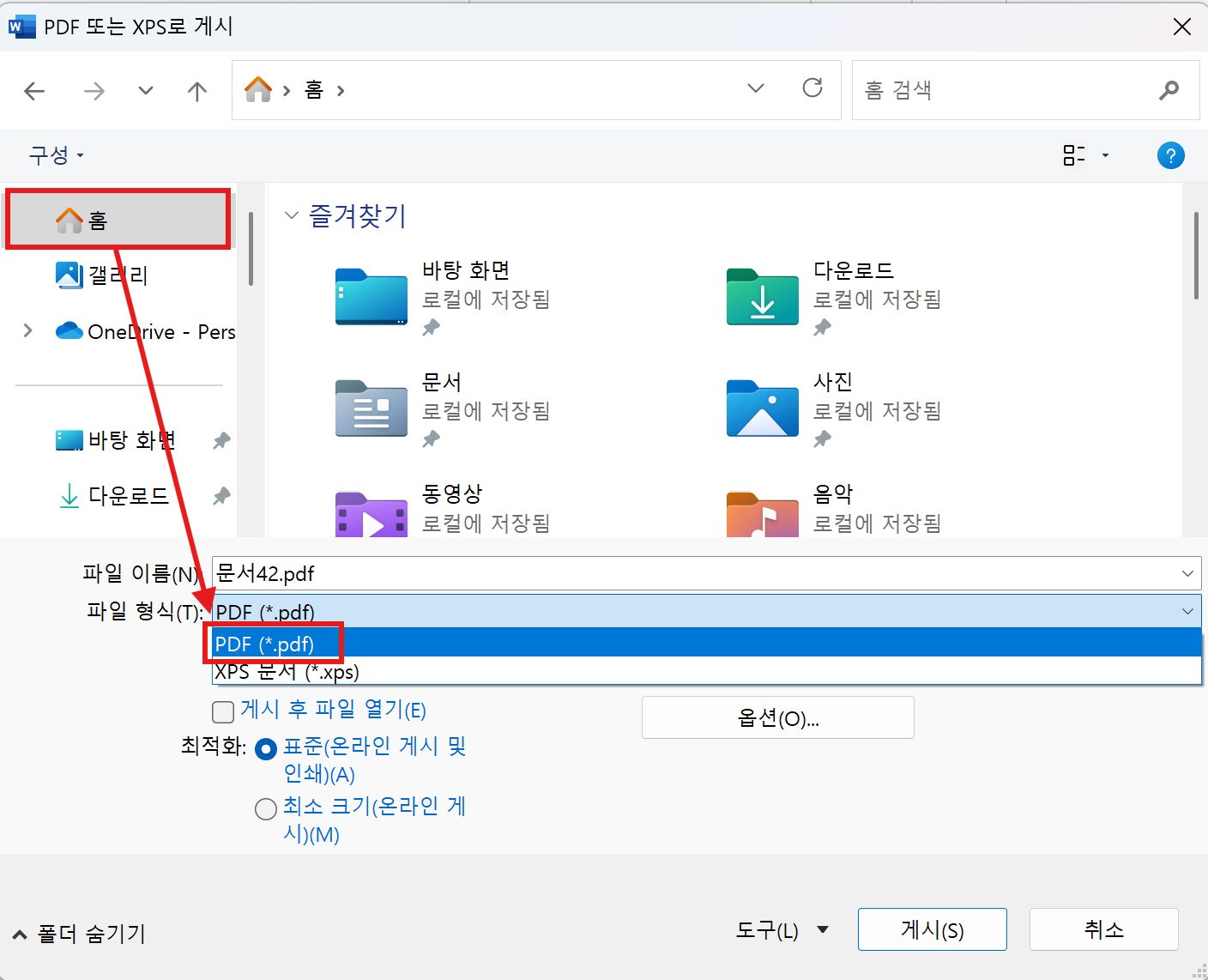This screenshot has height=980, width=1208.
Task: Select the 동영상 folder icon
Action: point(371,514)
